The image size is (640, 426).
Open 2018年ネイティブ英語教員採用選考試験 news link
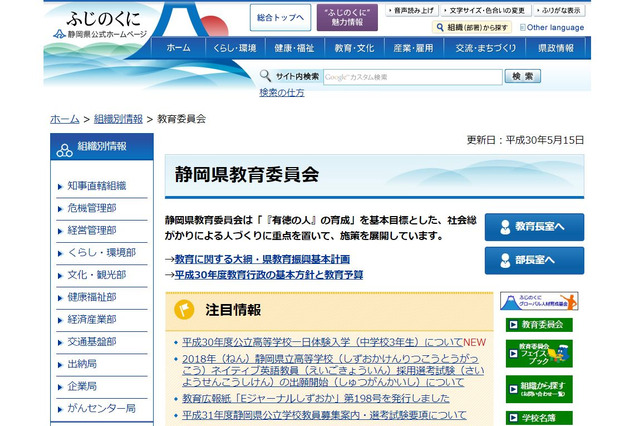pos(333,371)
